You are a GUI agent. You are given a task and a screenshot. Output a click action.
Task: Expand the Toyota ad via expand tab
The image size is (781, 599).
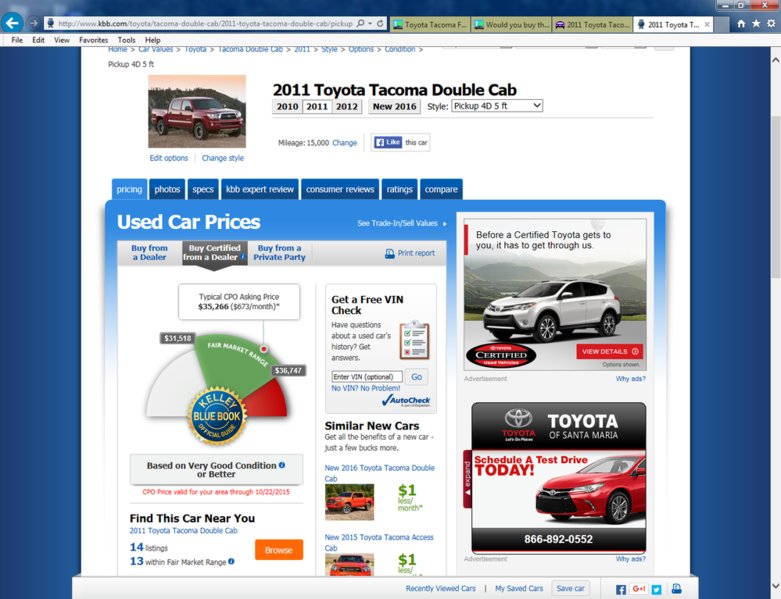pos(467,479)
